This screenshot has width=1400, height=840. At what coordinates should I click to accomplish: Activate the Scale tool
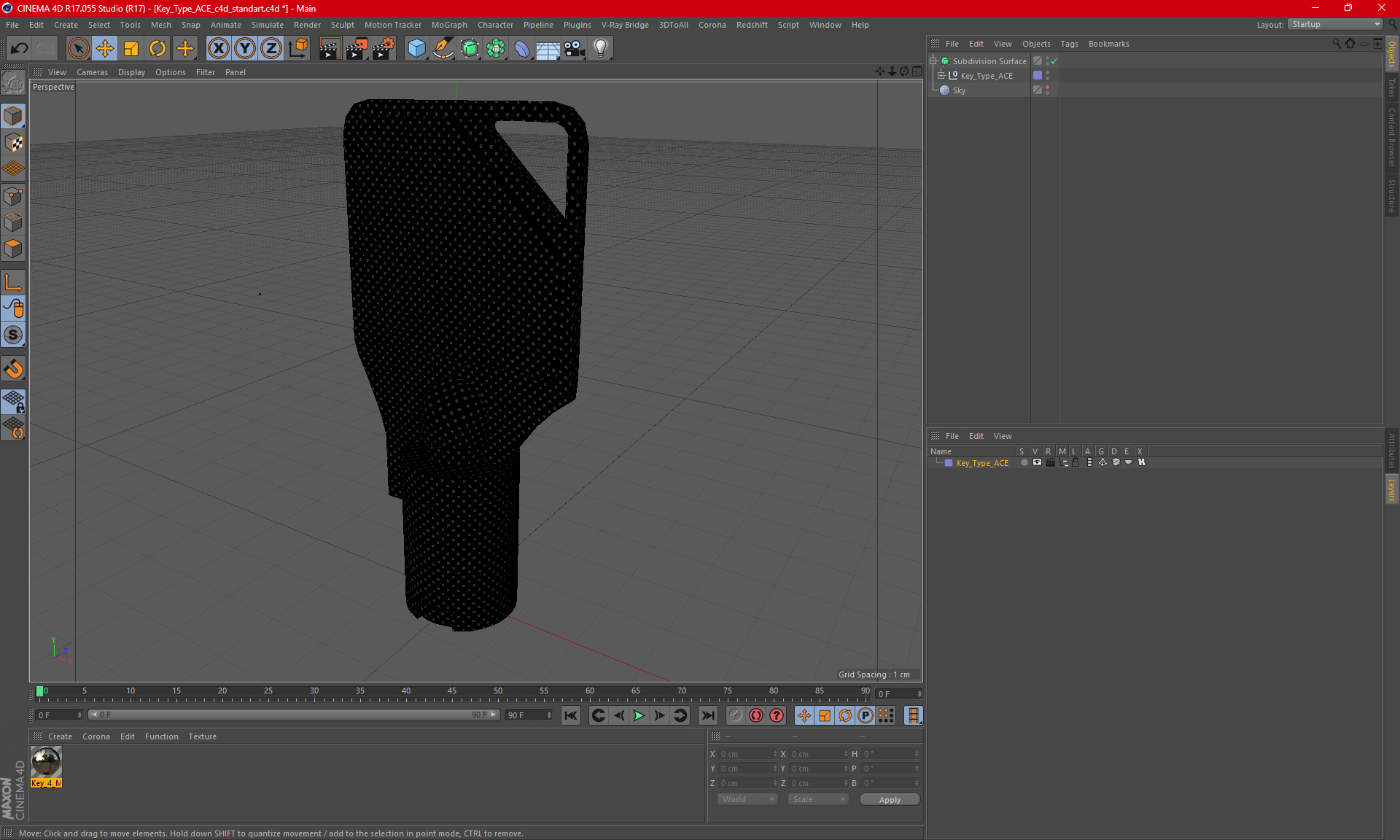click(x=131, y=49)
